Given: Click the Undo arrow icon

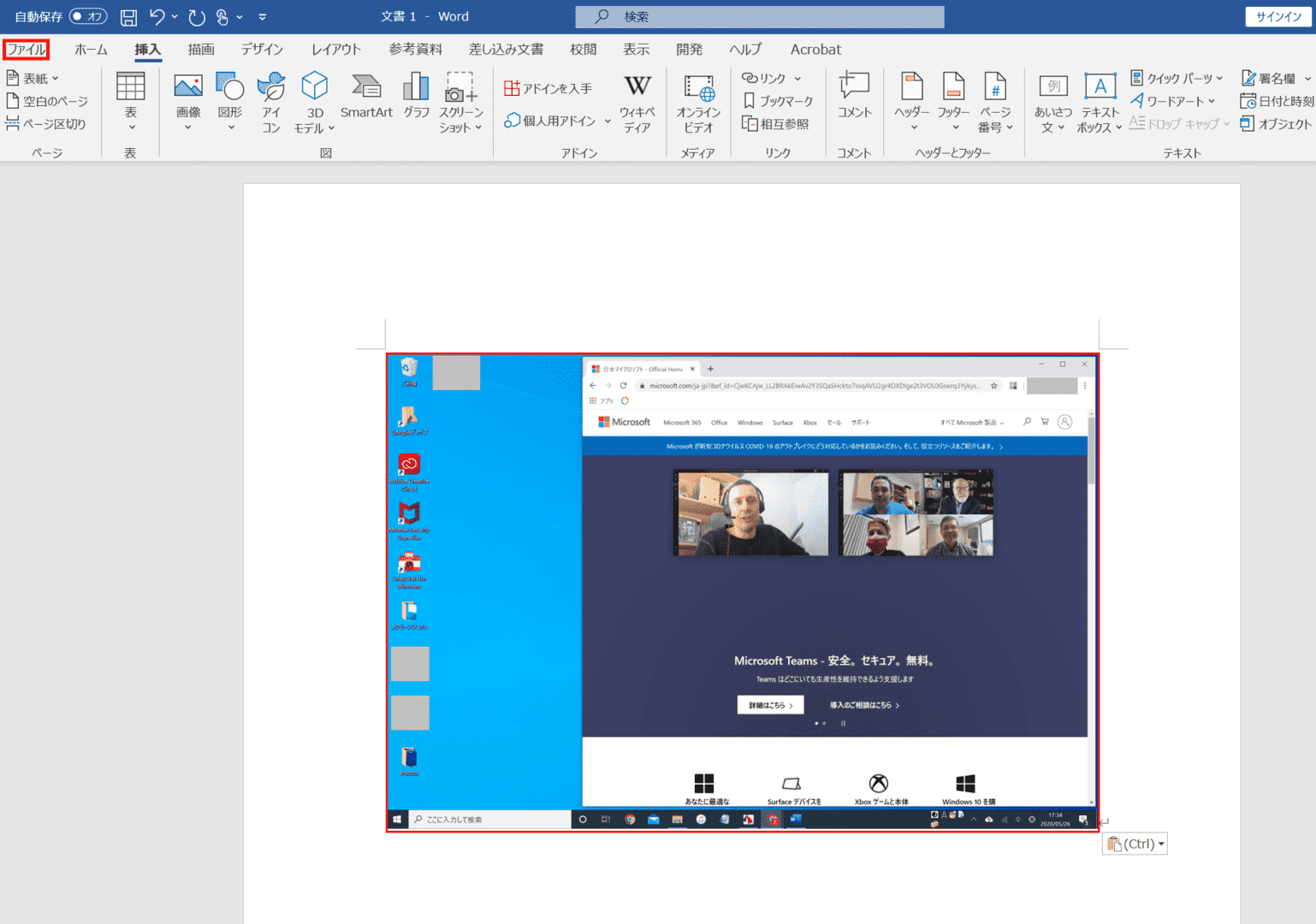Looking at the screenshot, I should (x=157, y=16).
